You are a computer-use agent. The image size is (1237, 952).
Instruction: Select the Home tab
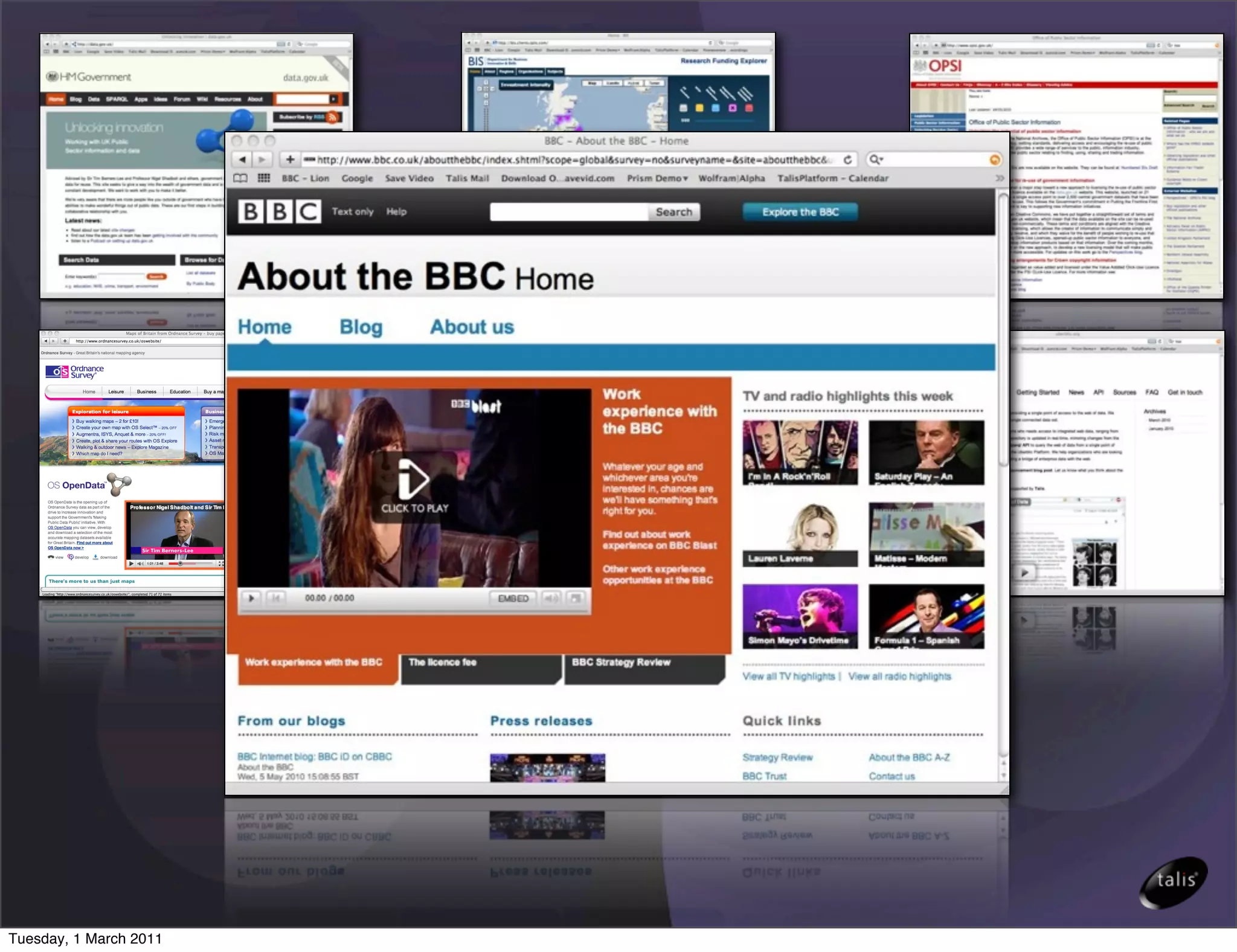tap(265, 327)
